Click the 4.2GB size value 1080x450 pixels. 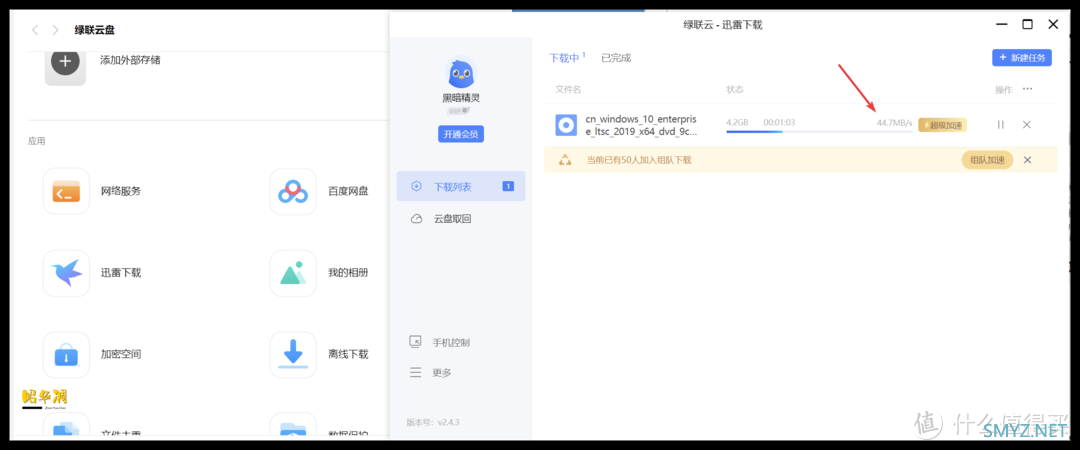point(737,123)
